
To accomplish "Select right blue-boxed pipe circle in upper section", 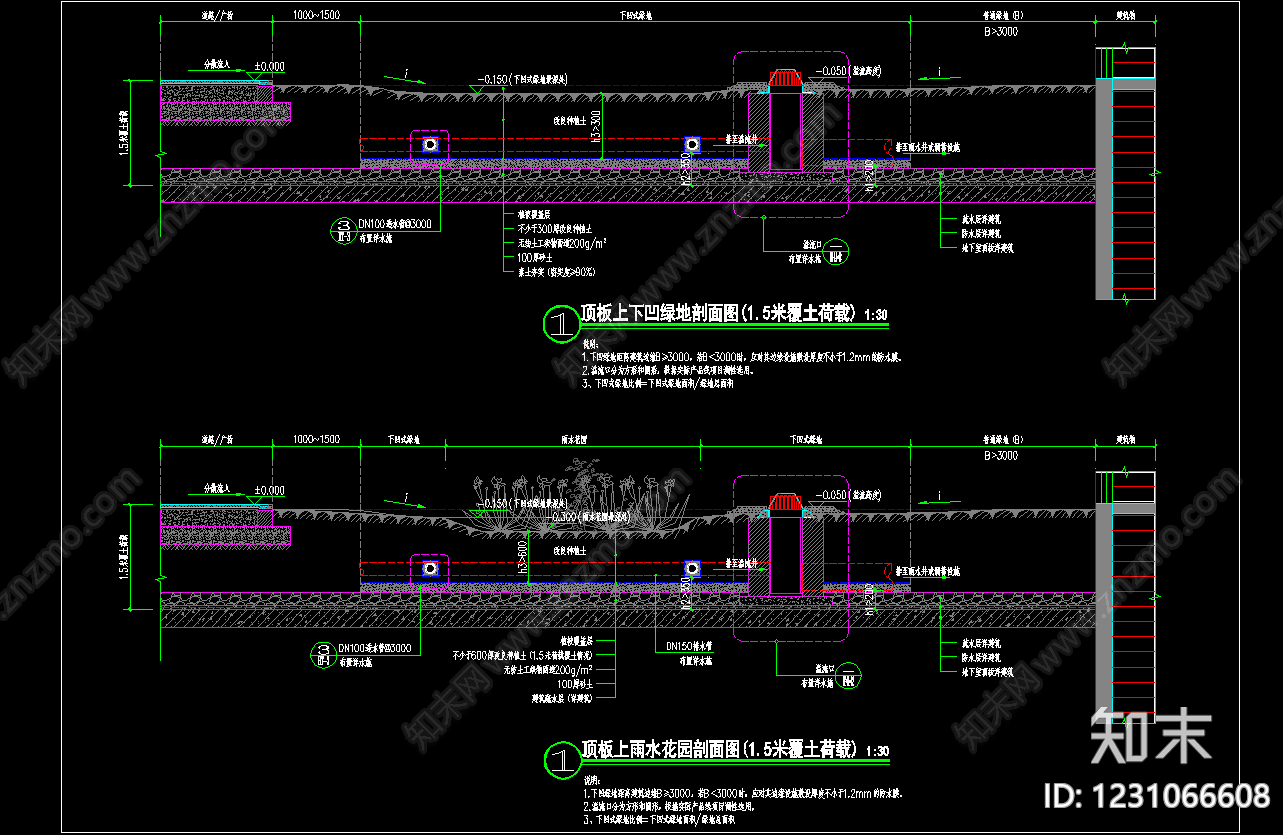I will (x=690, y=146).
